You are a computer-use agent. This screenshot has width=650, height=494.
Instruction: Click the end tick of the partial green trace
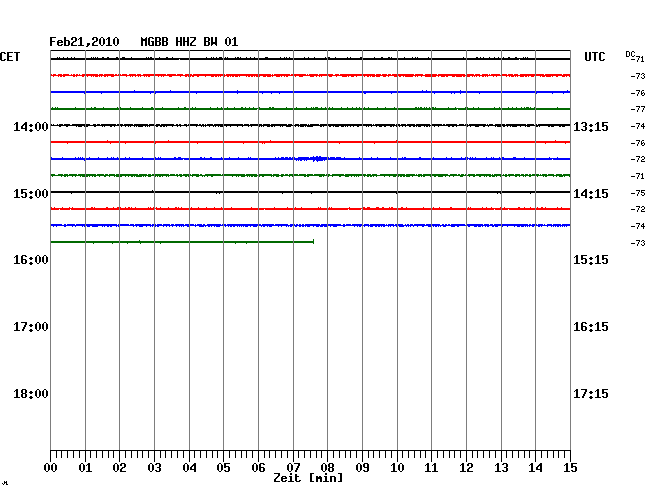(313, 242)
